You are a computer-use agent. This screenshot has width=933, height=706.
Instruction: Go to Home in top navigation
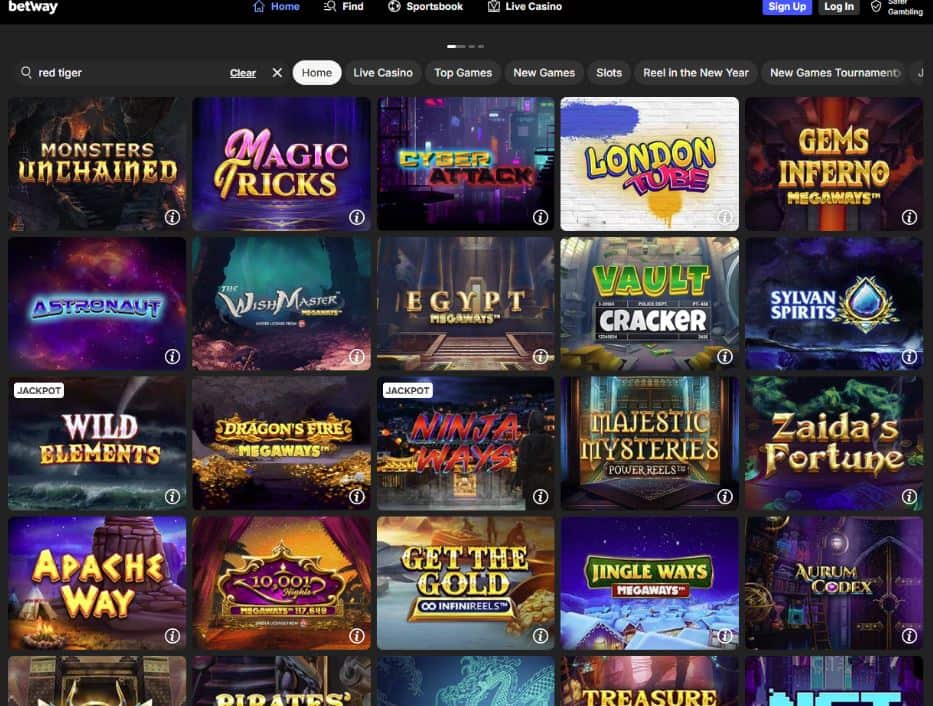(x=277, y=7)
